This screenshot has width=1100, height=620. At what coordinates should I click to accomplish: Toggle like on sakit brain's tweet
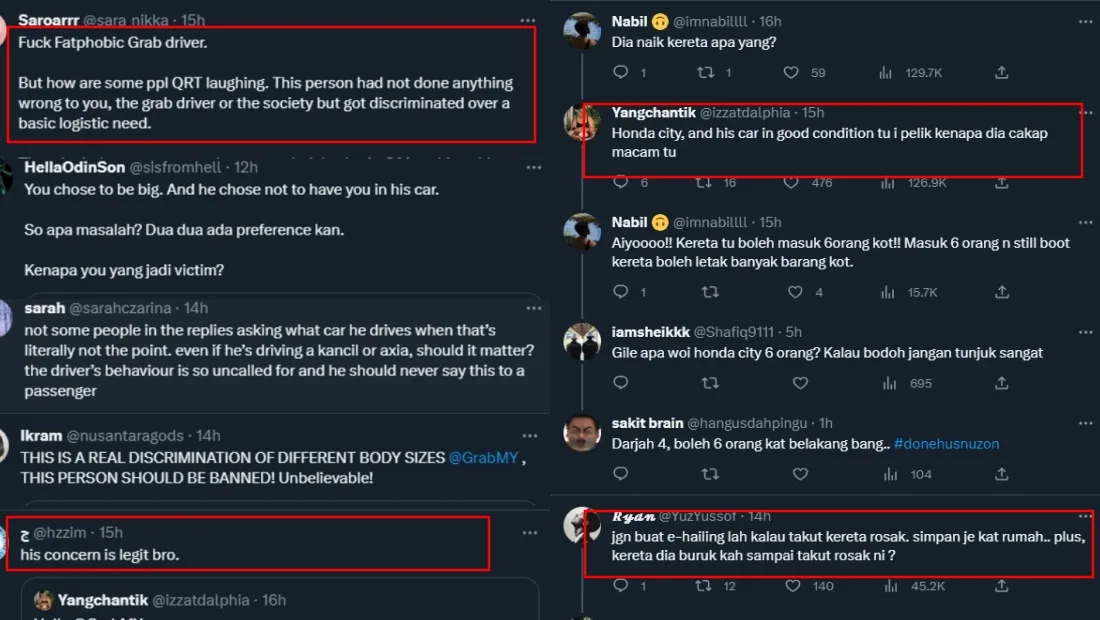point(800,474)
